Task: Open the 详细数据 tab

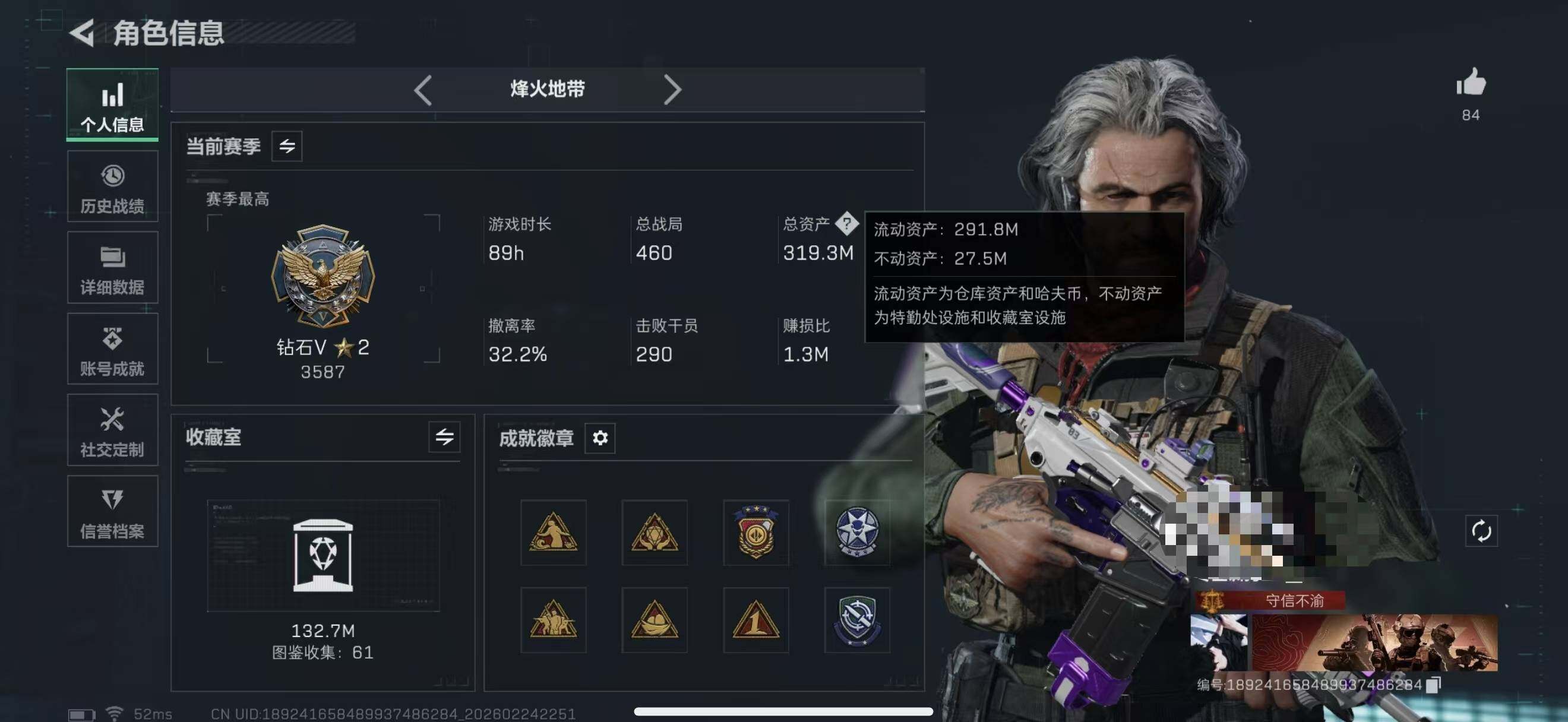Action: coord(113,268)
